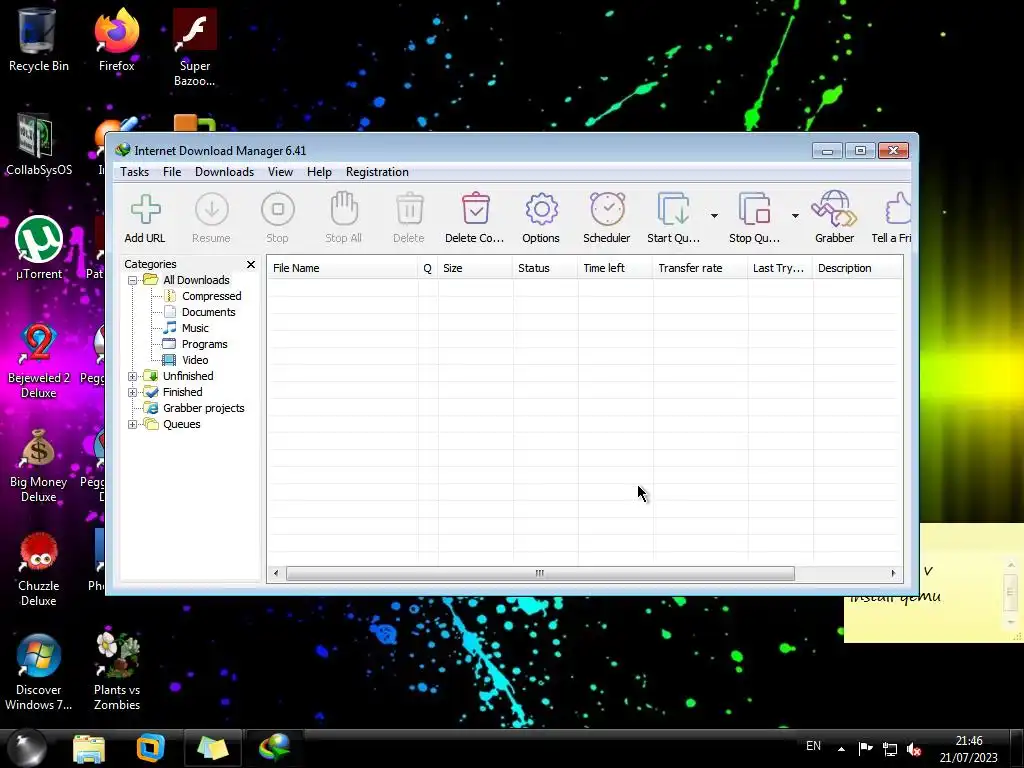Click the Internet Download Manager taskbar icon
The image size is (1024, 768).
tap(274, 748)
